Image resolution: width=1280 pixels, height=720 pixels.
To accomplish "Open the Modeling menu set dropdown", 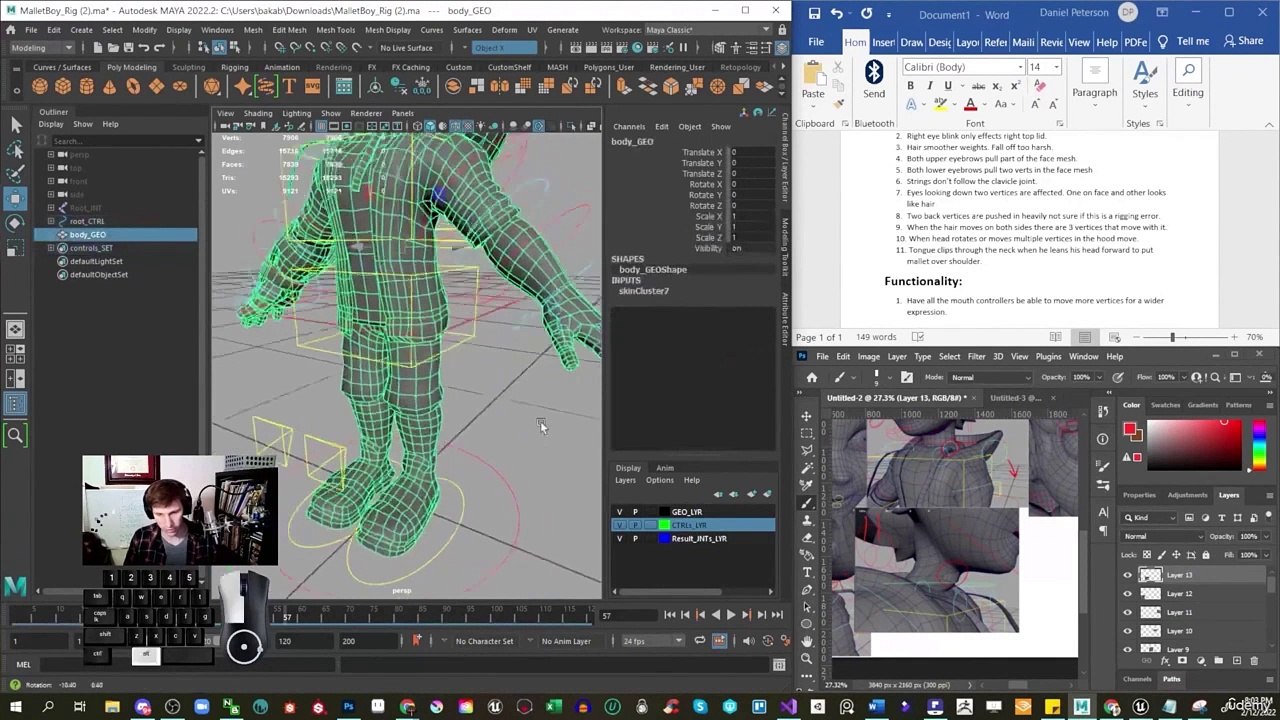I will click(42, 48).
